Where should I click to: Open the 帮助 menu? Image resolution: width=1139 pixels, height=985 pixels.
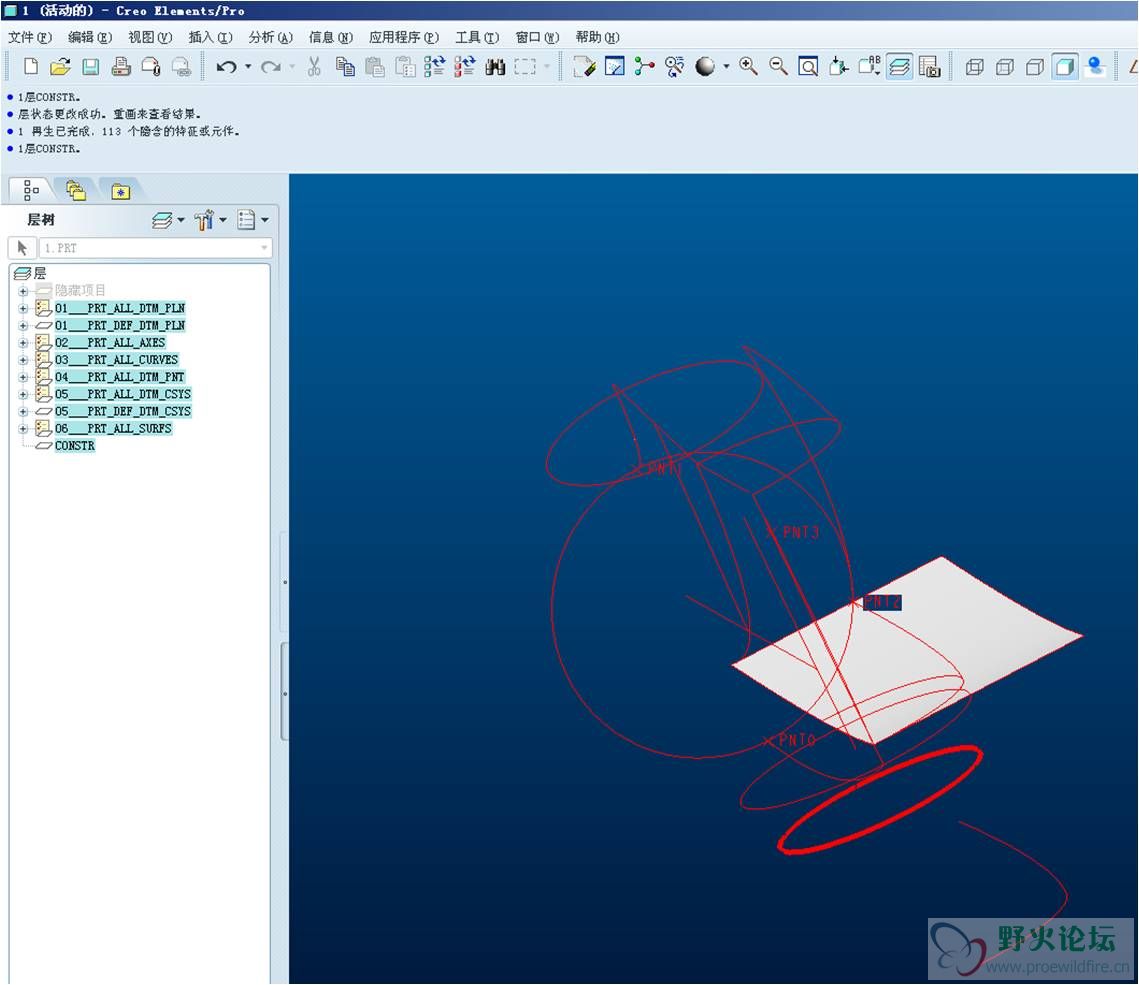(597, 37)
